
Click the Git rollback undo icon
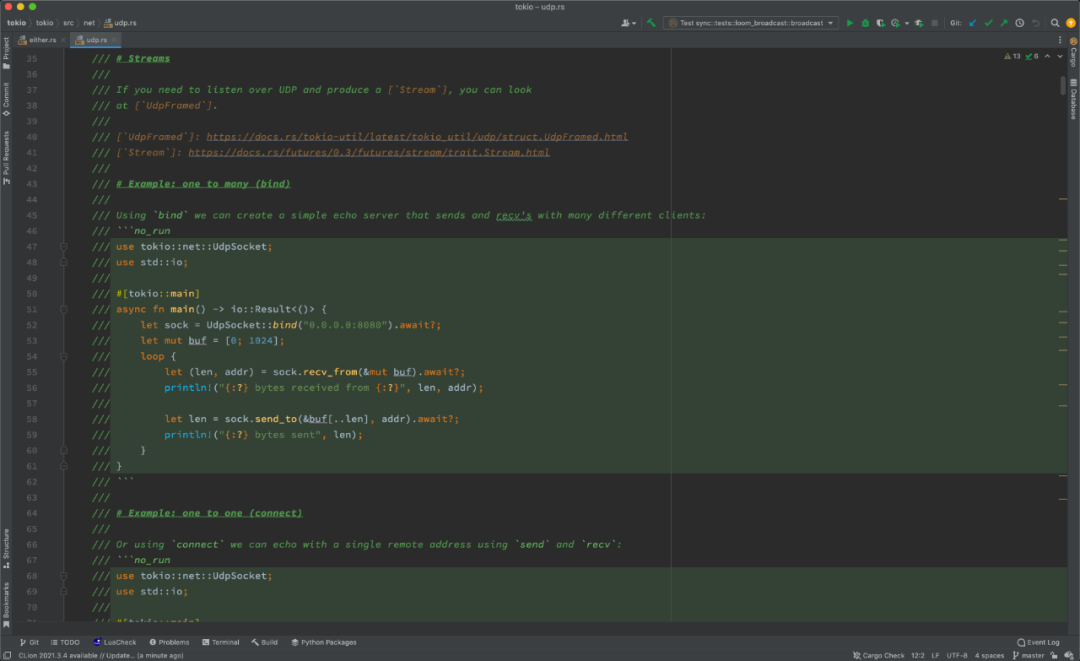pyautogui.click(x=1035, y=23)
